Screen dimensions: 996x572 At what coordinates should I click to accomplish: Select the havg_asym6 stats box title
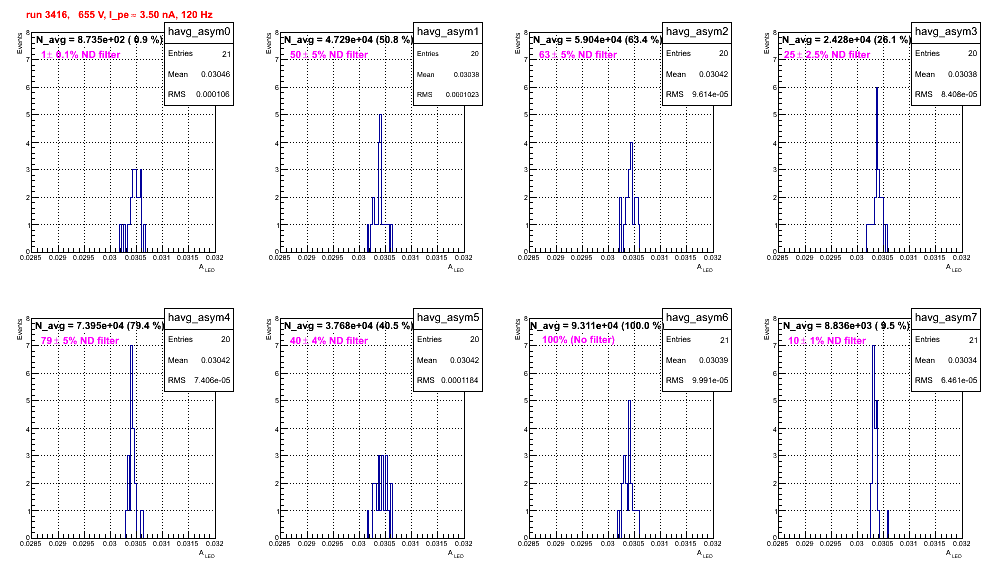[x=697, y=317]
